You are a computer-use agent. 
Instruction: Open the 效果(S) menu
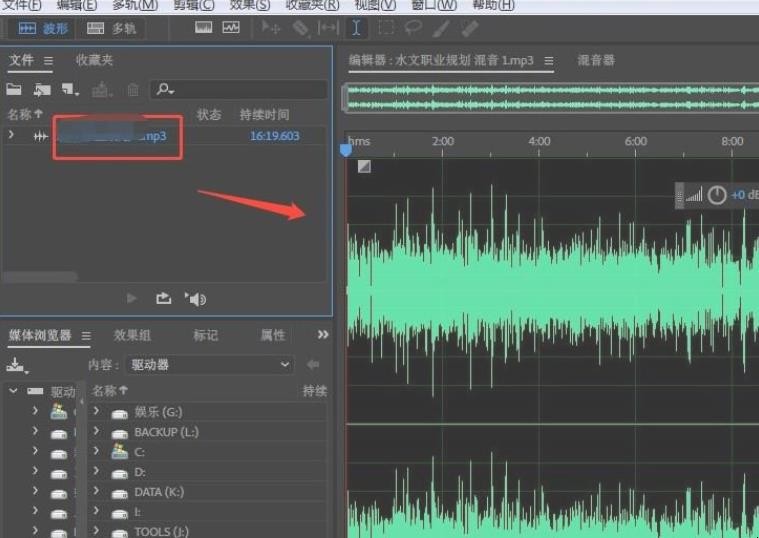pyautogui.click(x=250, y=5)
